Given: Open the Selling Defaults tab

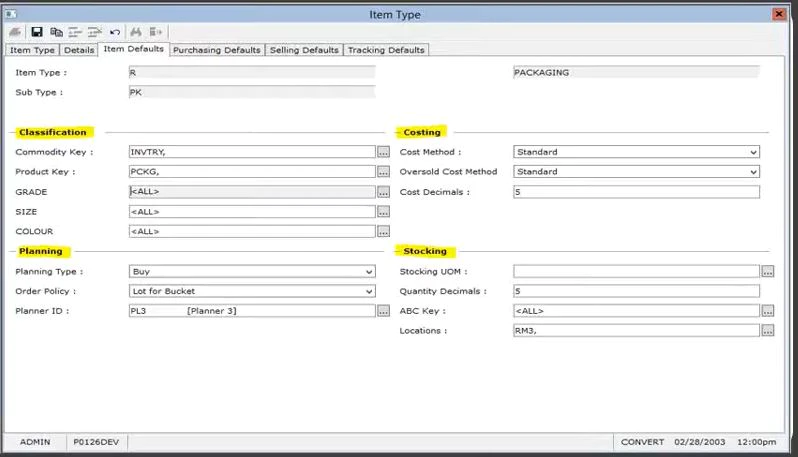Looking at the screenshot, I should (x=304, y=50).
